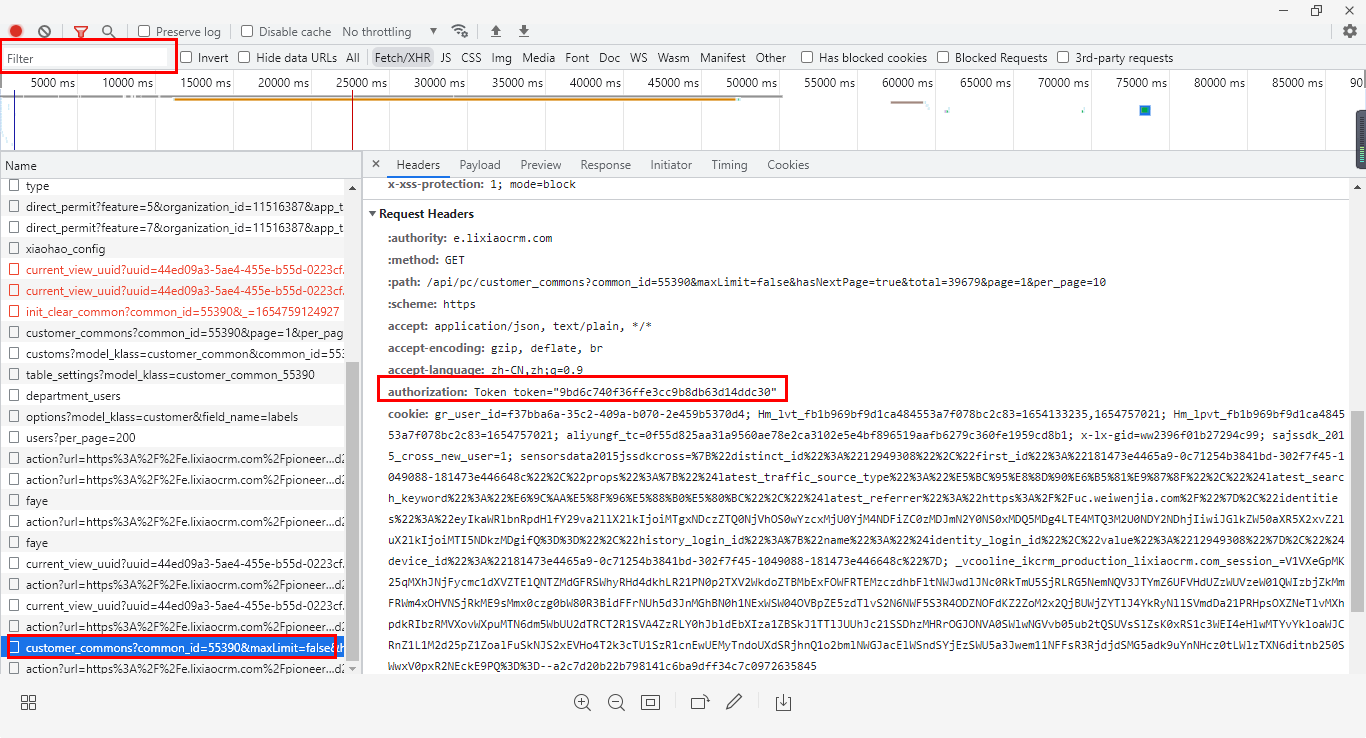
Task: Check Blocked Requests option
Action: point(943,57)
